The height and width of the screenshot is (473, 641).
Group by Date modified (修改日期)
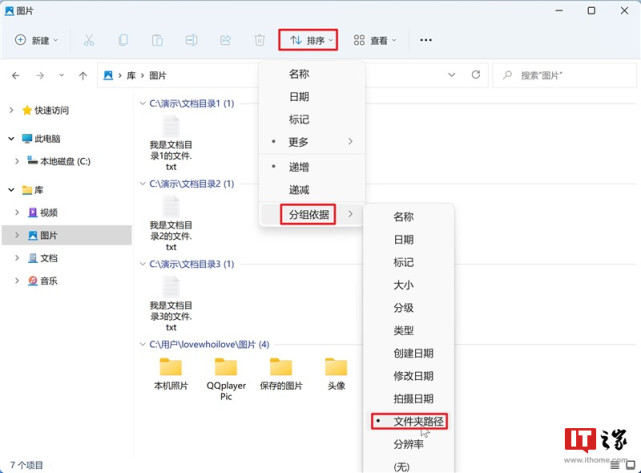408,376
